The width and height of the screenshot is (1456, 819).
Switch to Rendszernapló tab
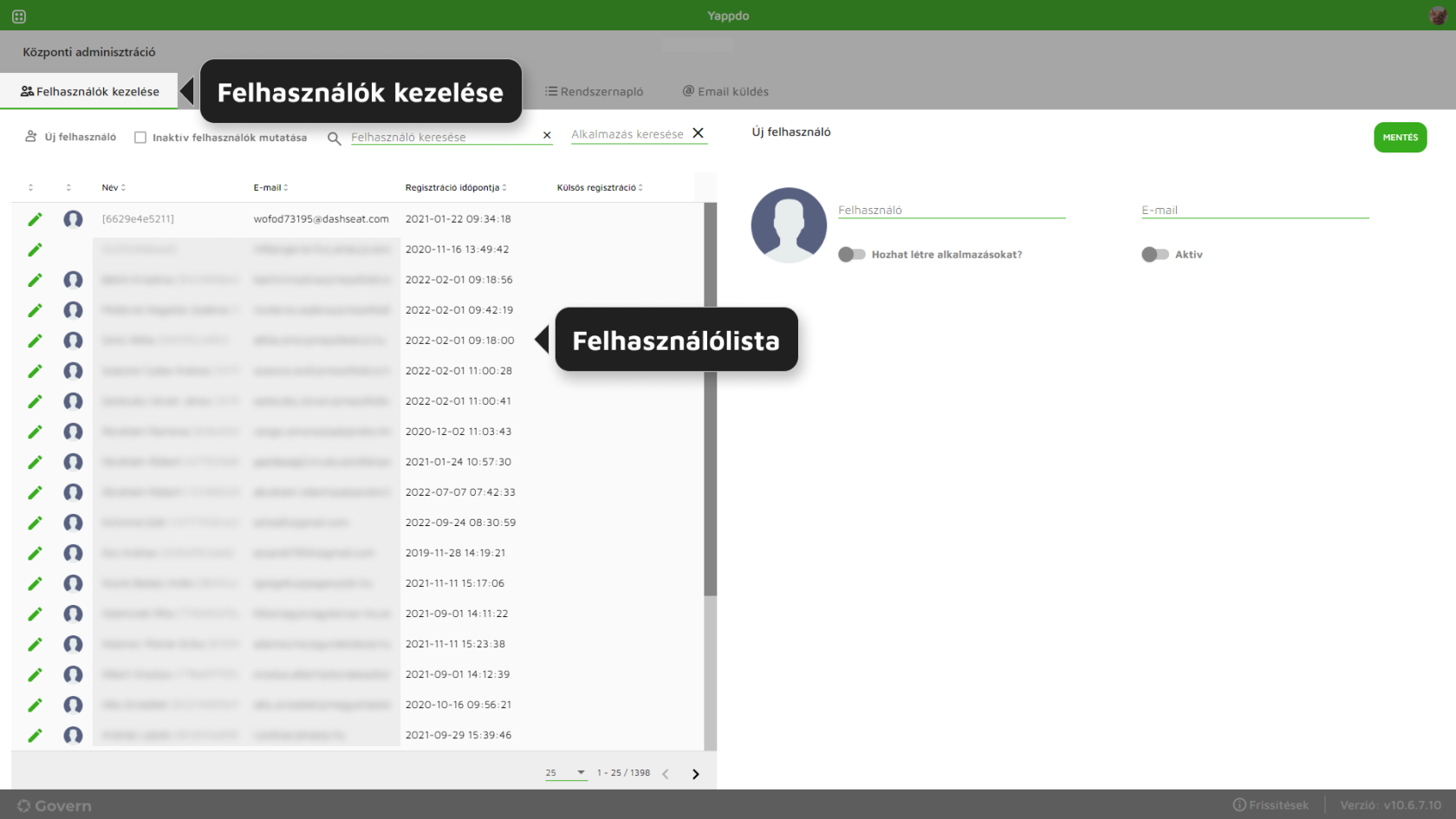[595, 91]
